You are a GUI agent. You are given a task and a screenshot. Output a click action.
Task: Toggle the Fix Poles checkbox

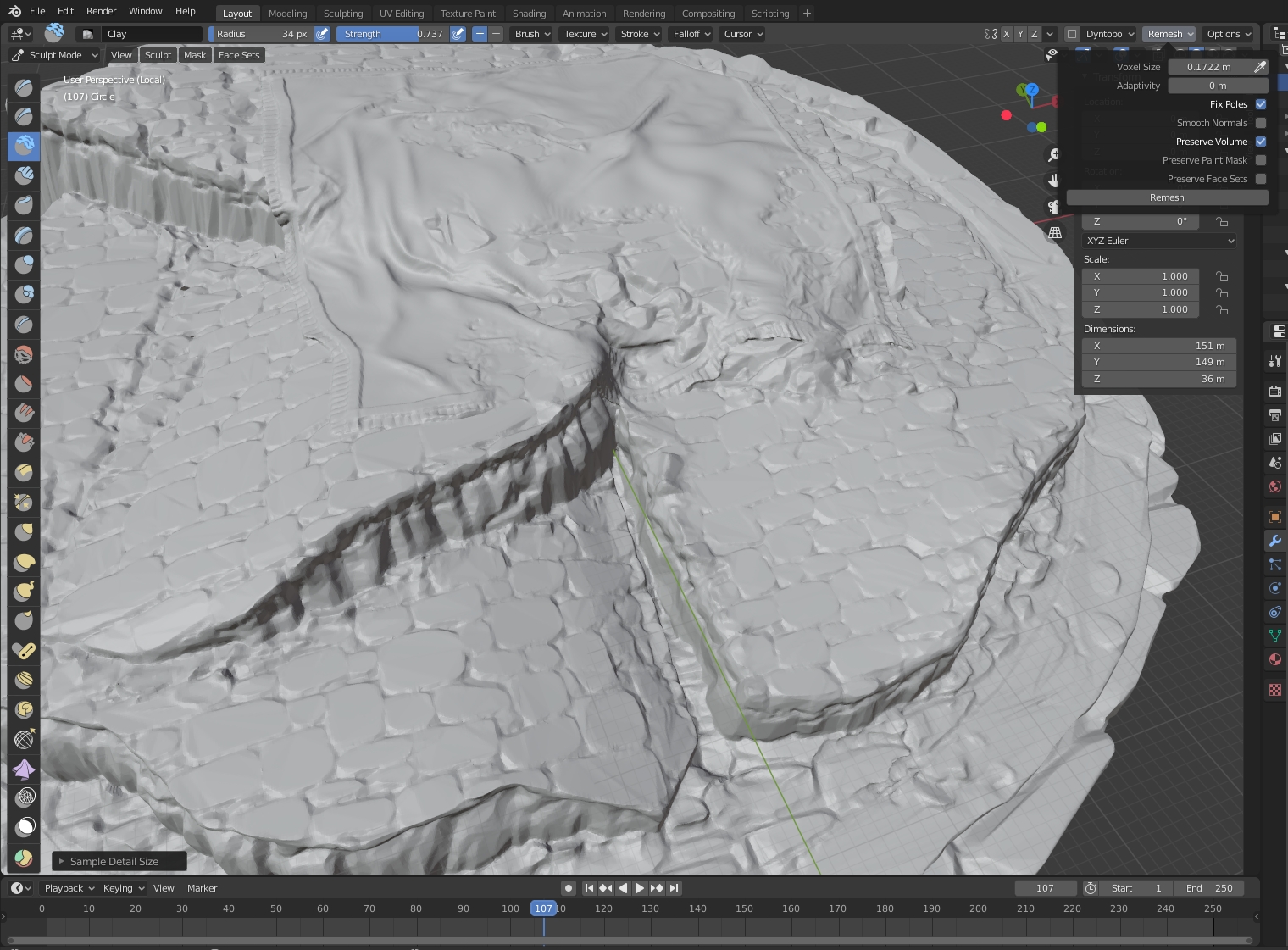click(1261, 104)
